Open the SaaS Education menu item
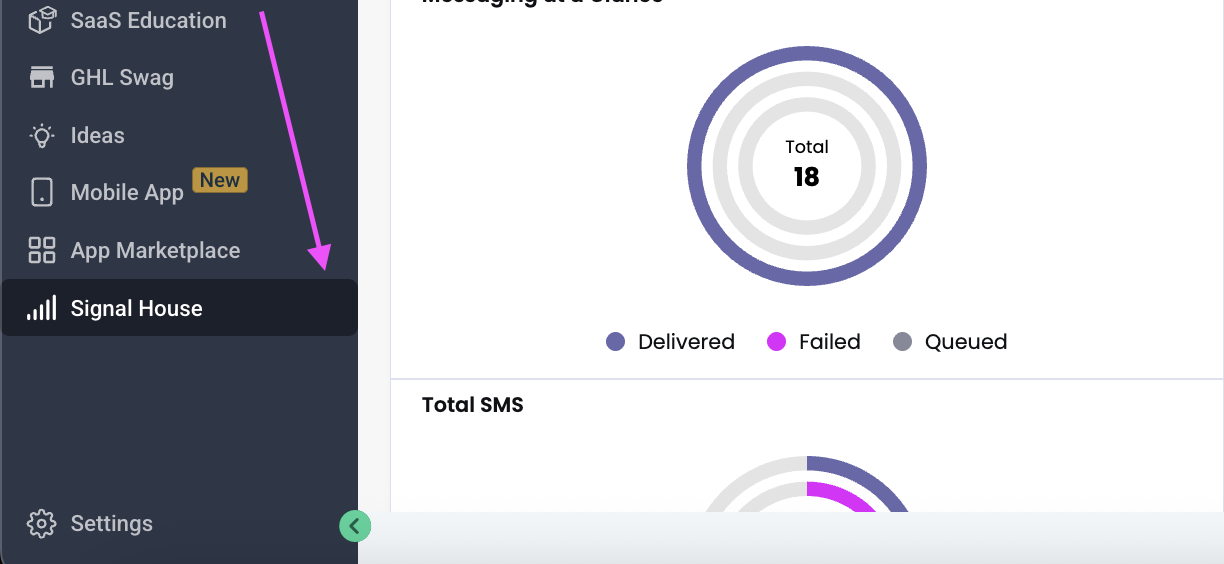 pos(148,20)
